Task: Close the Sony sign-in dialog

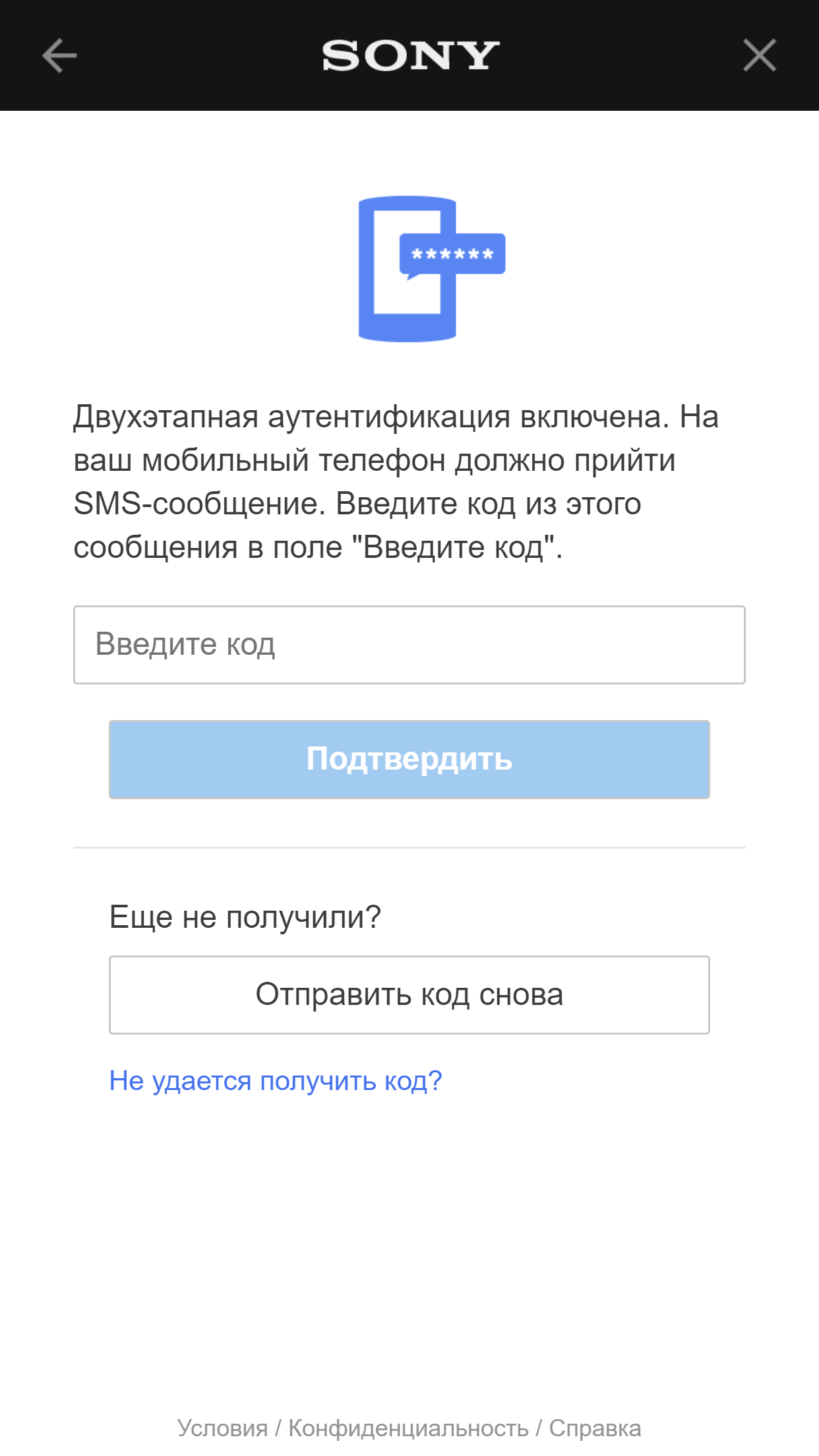Action: click(x=759, y=55)
